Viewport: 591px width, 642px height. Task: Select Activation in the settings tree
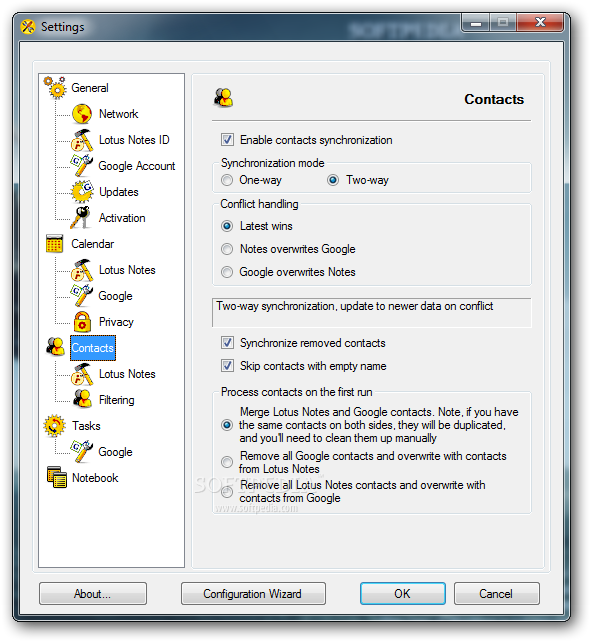pyautogui.click(x=122, y=218)
